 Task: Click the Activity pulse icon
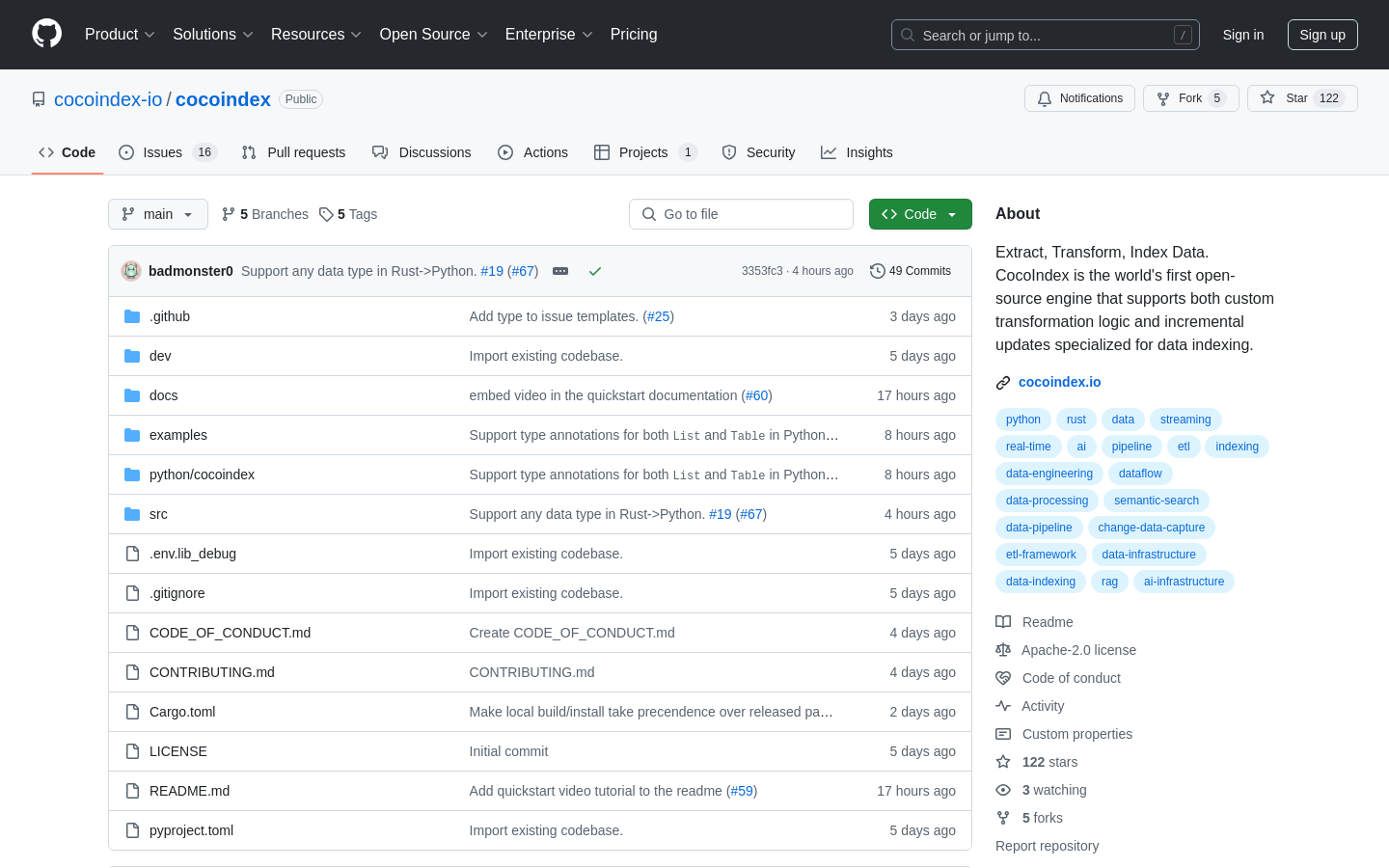1003,706
